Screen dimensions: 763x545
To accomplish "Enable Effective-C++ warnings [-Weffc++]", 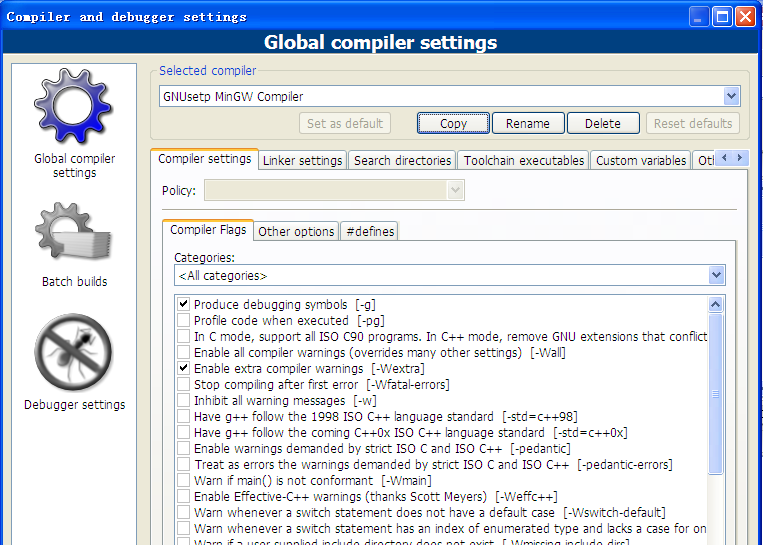I will (183, 496).
